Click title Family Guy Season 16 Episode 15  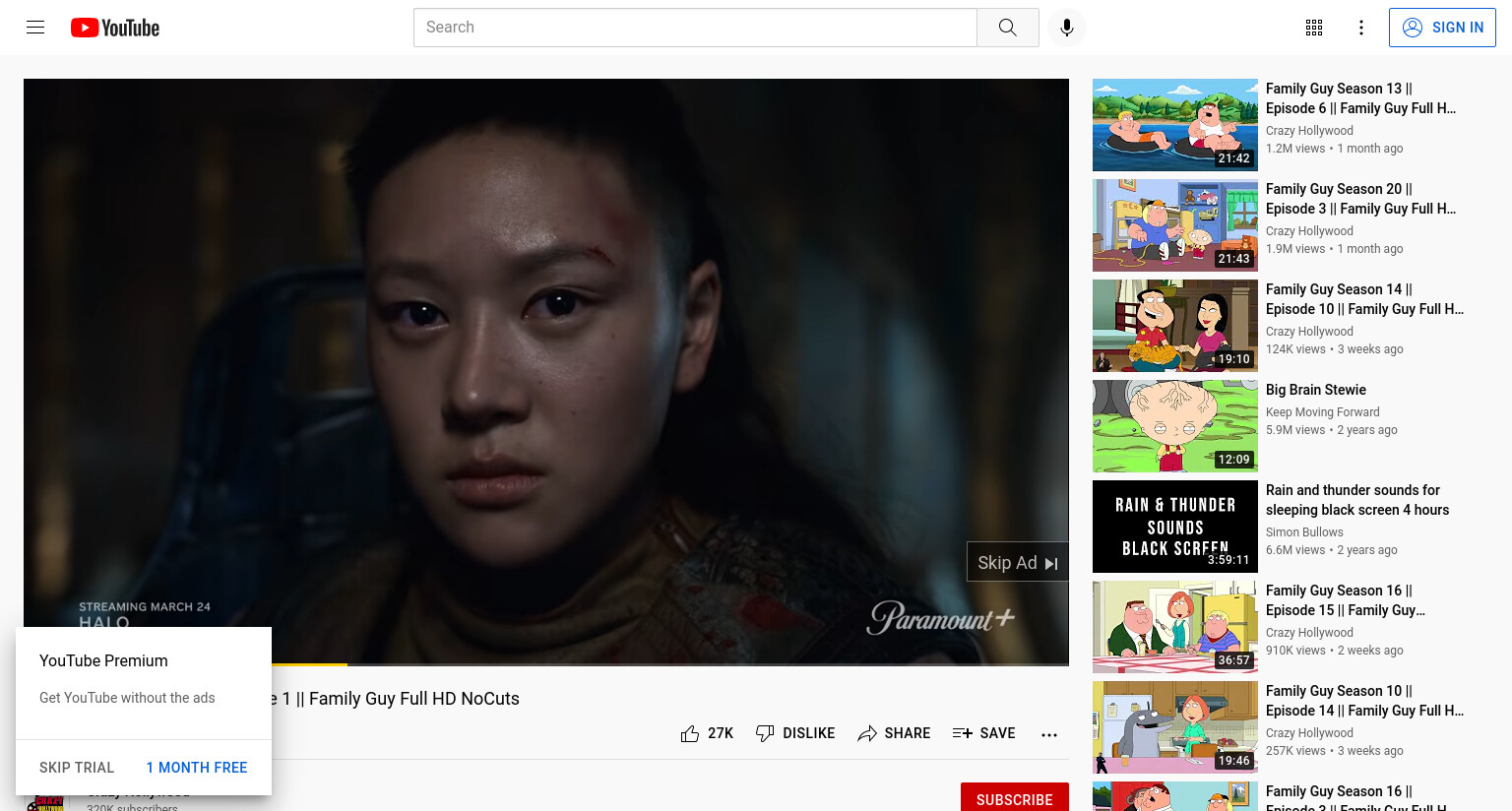click(1346, 600)
